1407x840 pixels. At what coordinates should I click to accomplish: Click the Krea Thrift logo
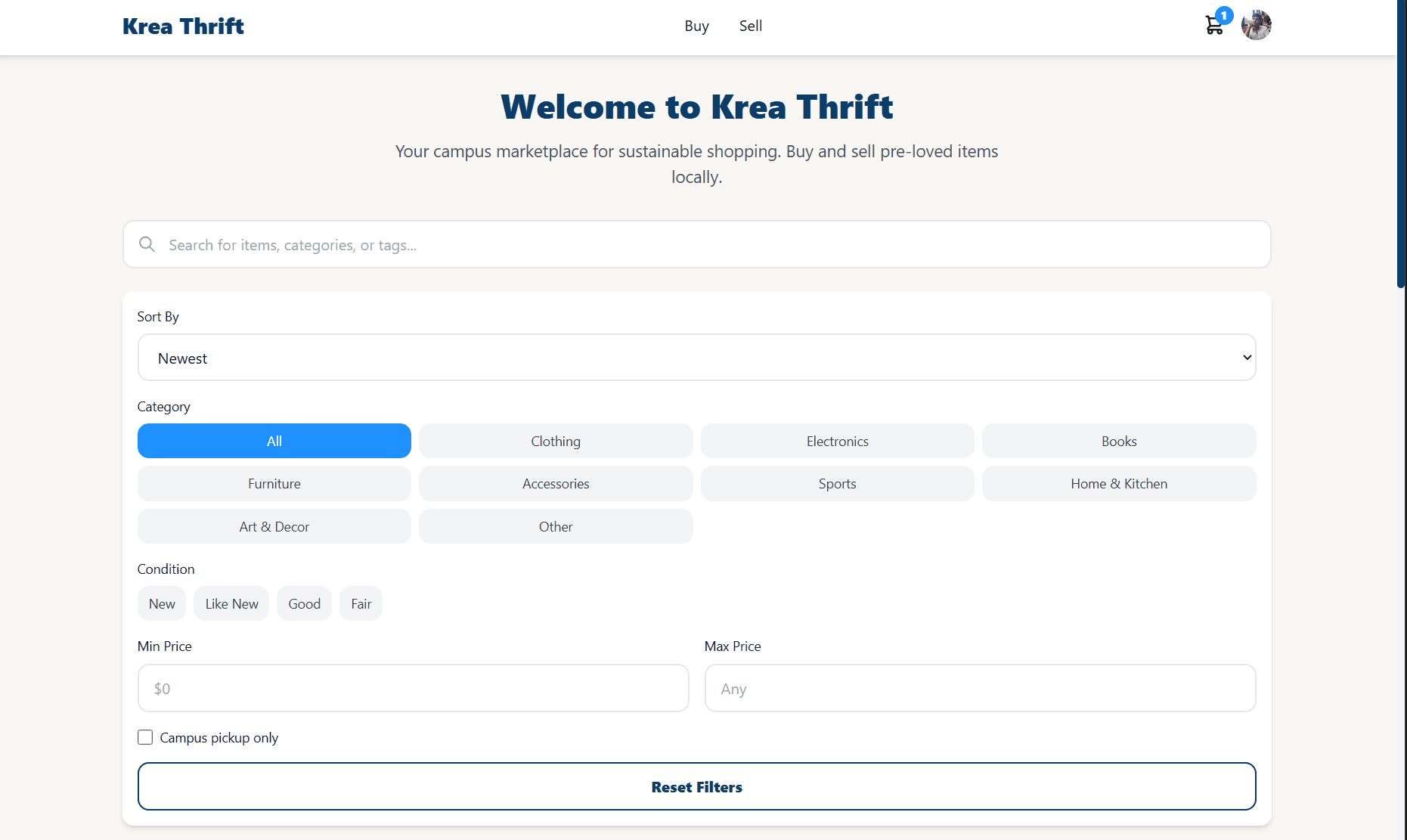click(183, 26)
